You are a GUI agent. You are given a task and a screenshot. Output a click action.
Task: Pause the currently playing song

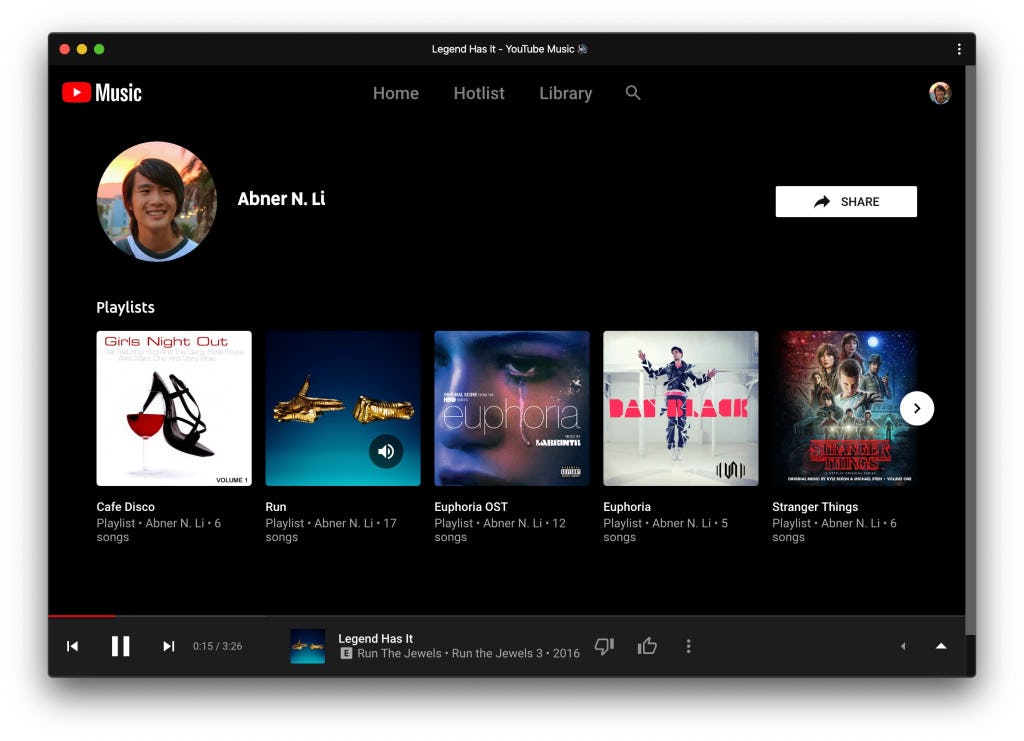pos(120,646)
